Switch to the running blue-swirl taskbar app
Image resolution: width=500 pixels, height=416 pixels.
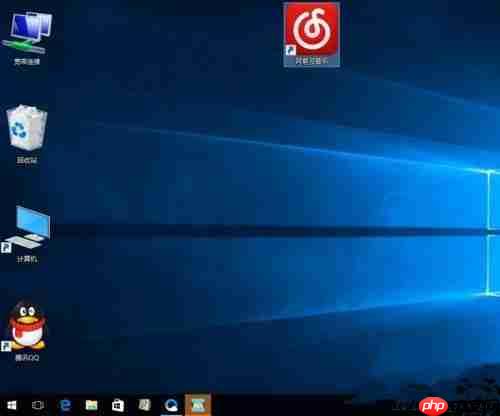tap(171, 405)
